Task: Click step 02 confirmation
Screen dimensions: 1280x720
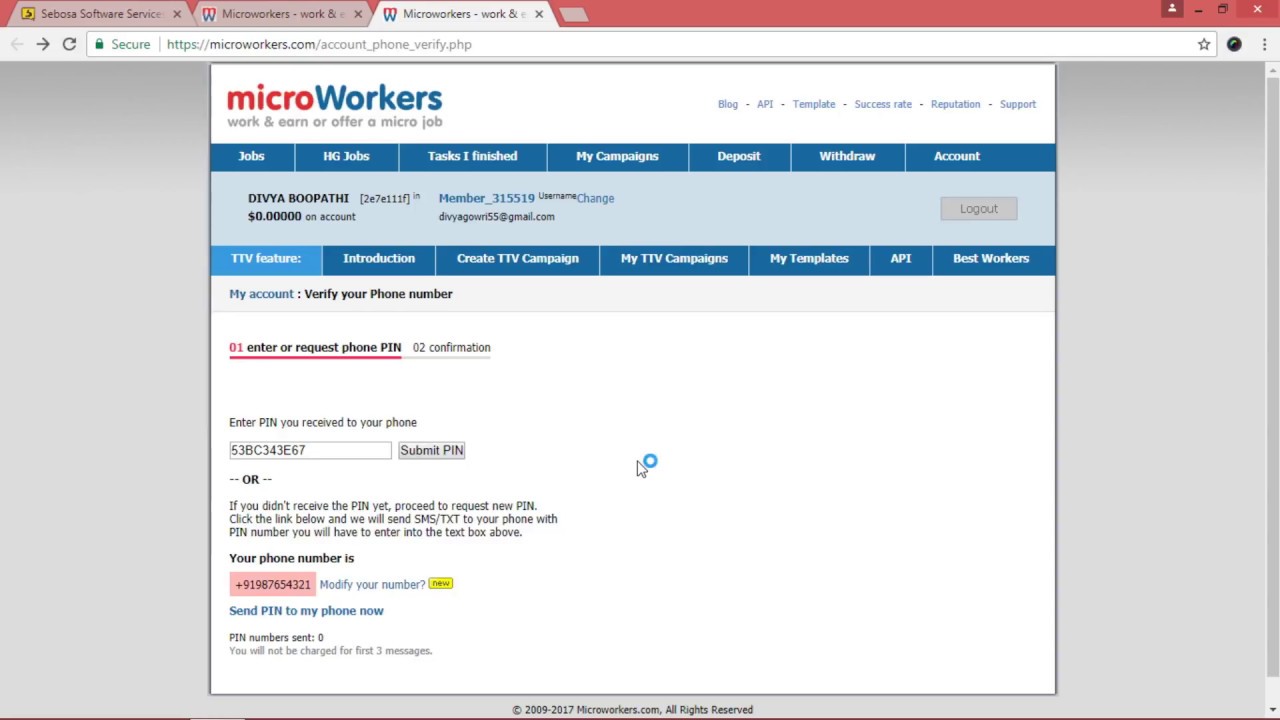Action: tap(451, 348)
